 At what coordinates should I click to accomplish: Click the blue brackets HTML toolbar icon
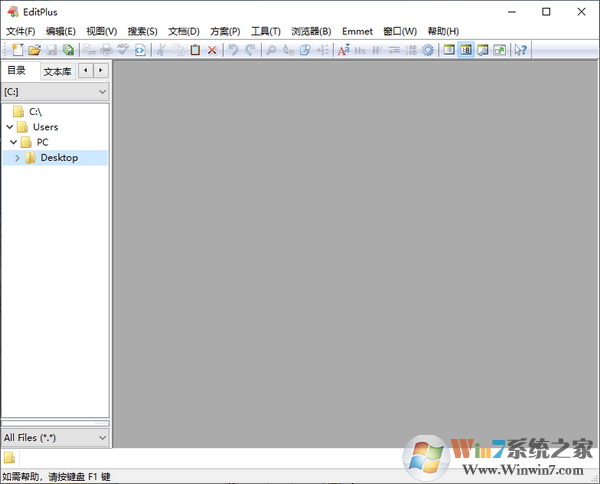point(140,50)
